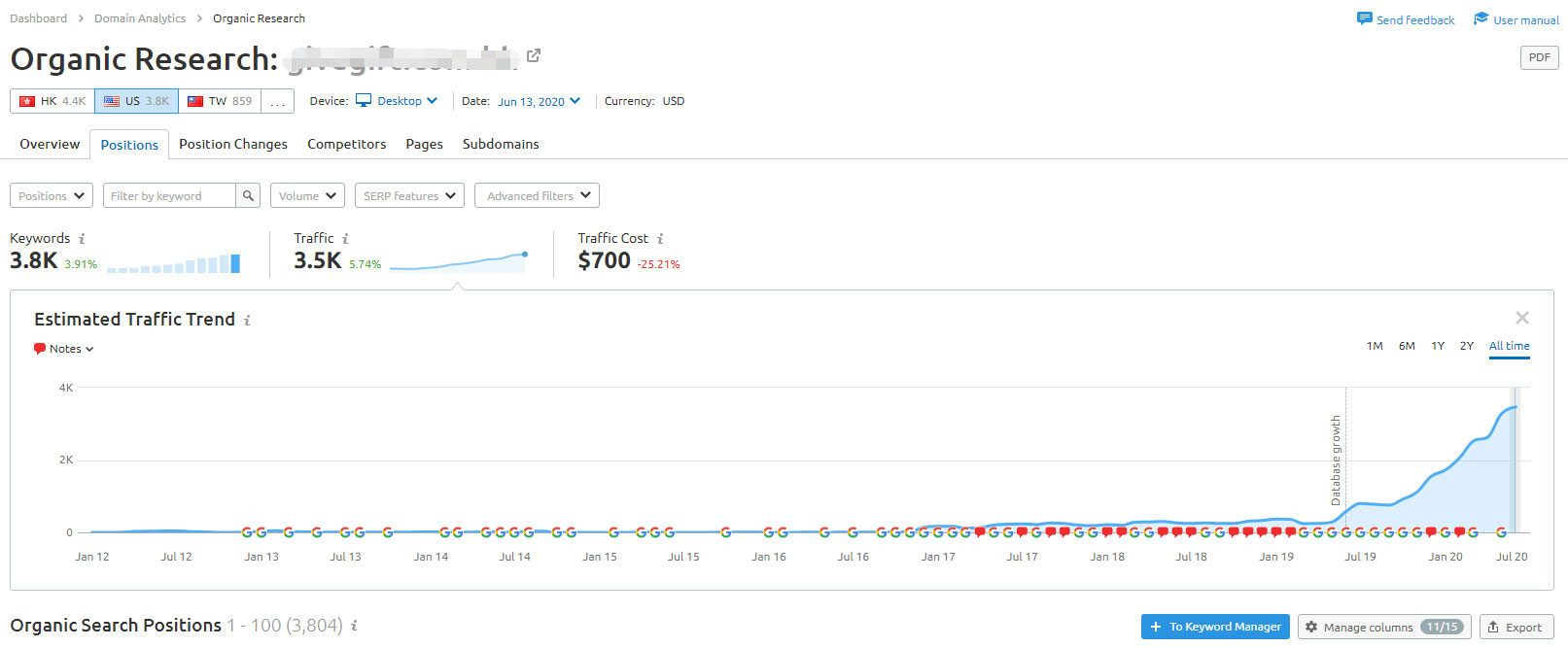This screenshot has width=1568, height=648.
Task: Open the Positions filter dropdown
Action: click(52, 195)
